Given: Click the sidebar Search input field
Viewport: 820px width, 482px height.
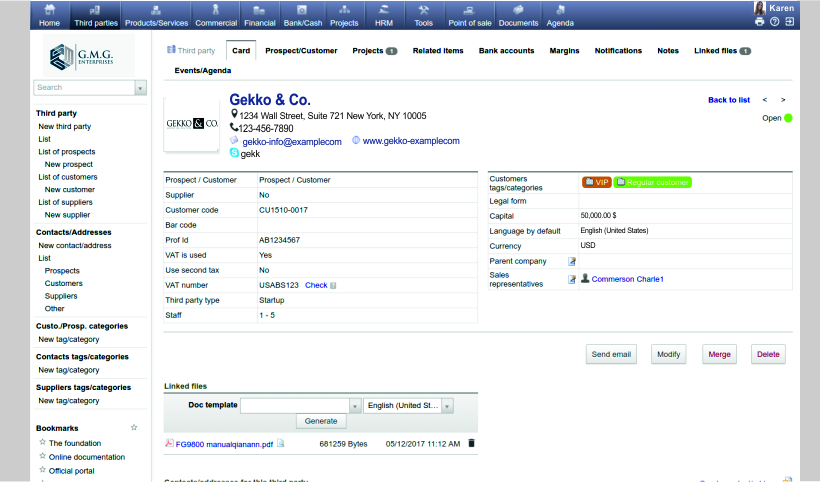Looking at the screenshot, I should [84, 88].
